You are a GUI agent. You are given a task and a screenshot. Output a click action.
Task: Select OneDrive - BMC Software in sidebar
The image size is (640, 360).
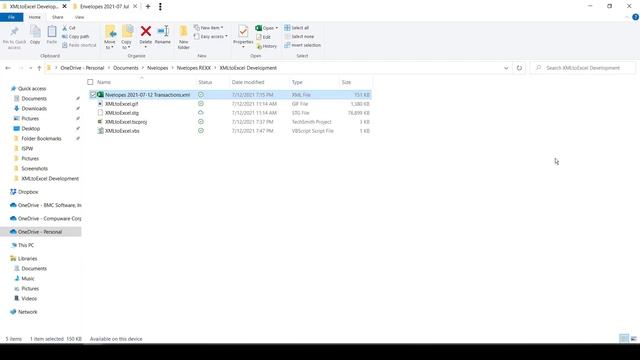tap(49, 205)
